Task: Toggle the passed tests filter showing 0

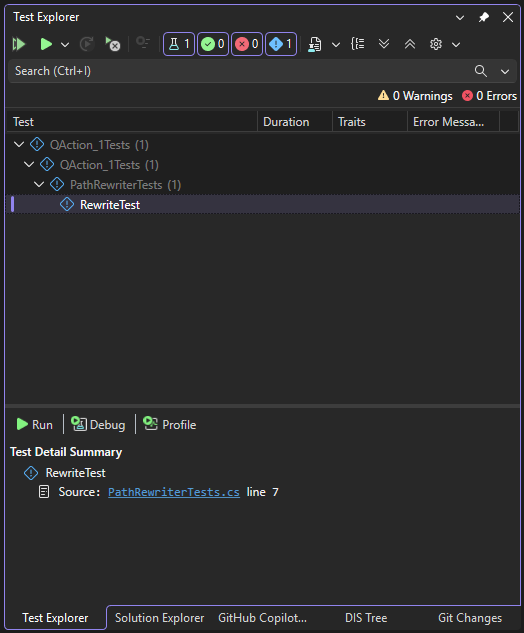Action: point(213,44)
